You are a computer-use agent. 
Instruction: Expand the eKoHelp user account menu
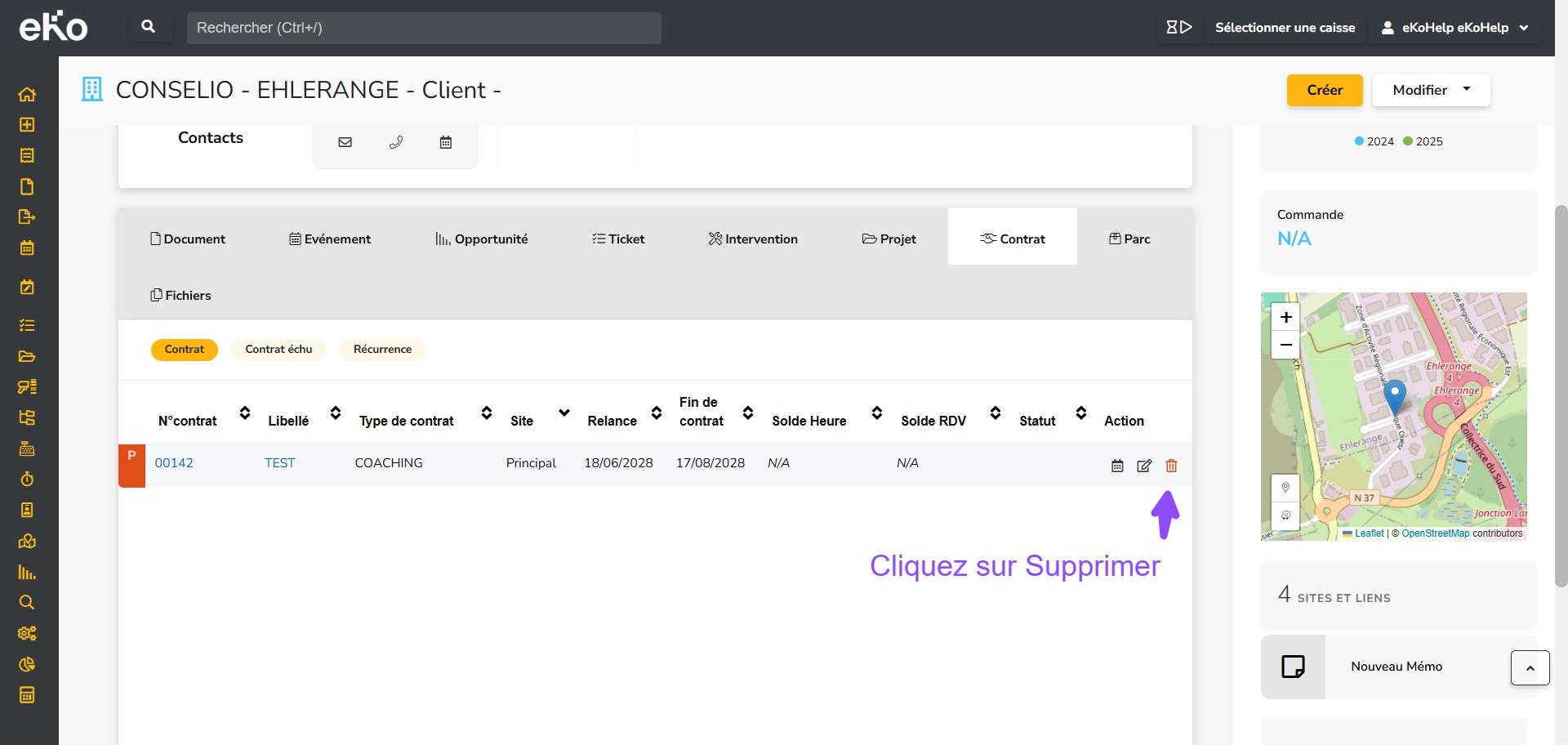(1454, 28)
